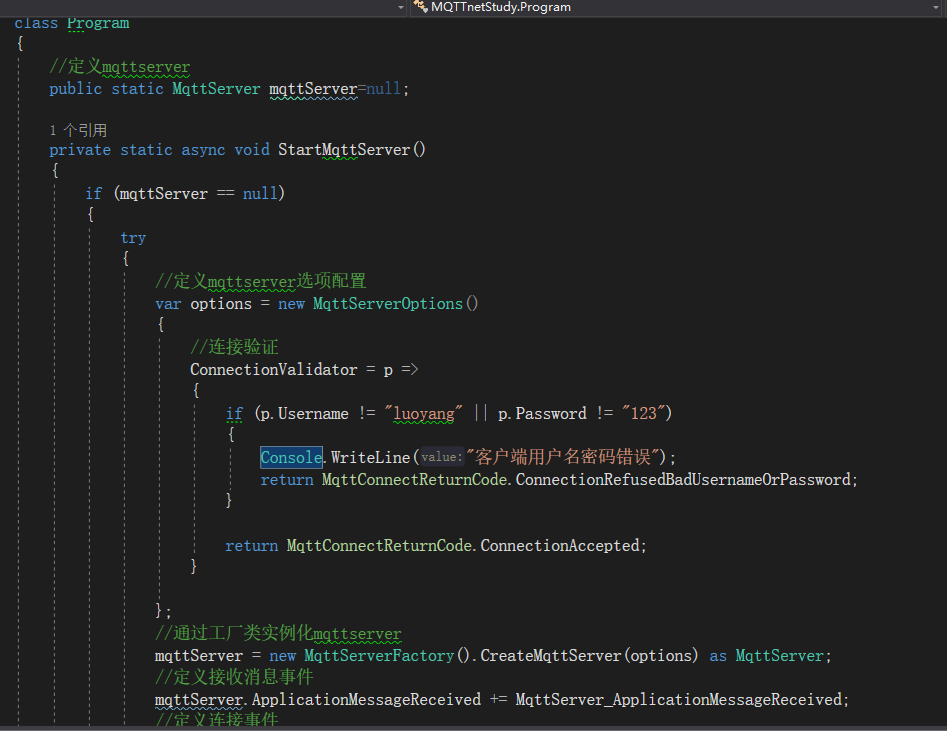The width and height of the screenshot is (947, 731).
Task: Click the MqttServerOptions type name
Action: click(388, 304)
